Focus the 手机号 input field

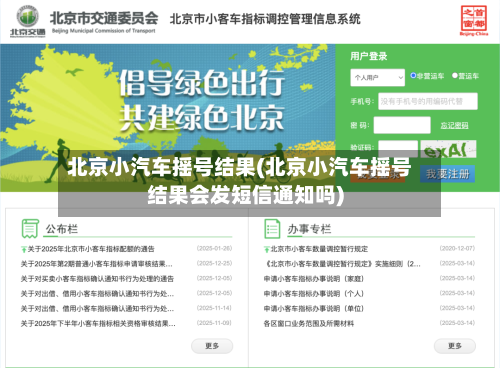tap(428, 101)
